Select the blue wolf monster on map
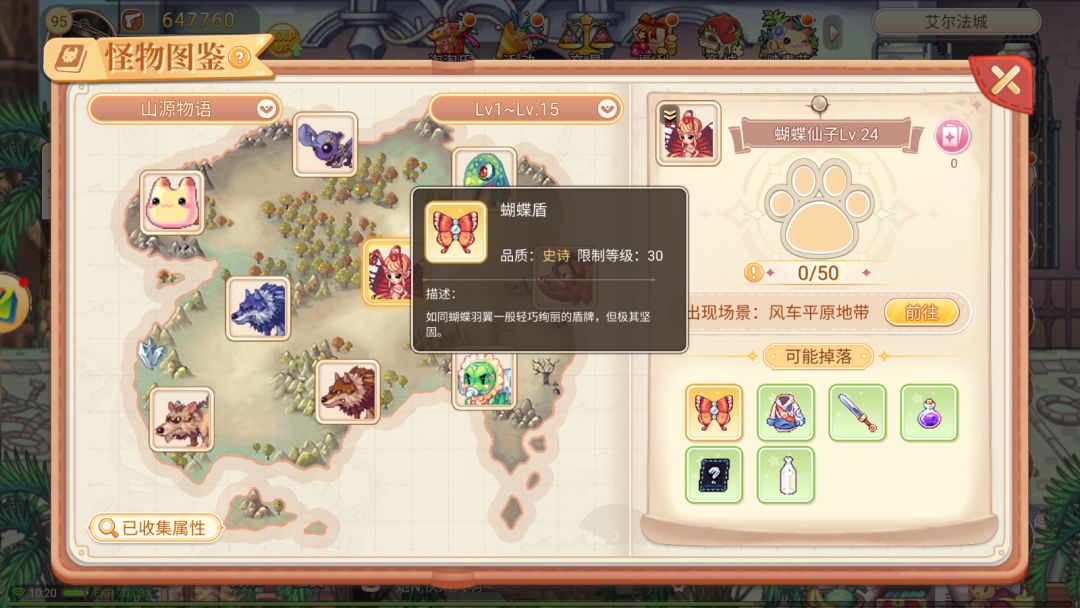Viewport: 1080px width, 608px height. (x=258, y=308)
